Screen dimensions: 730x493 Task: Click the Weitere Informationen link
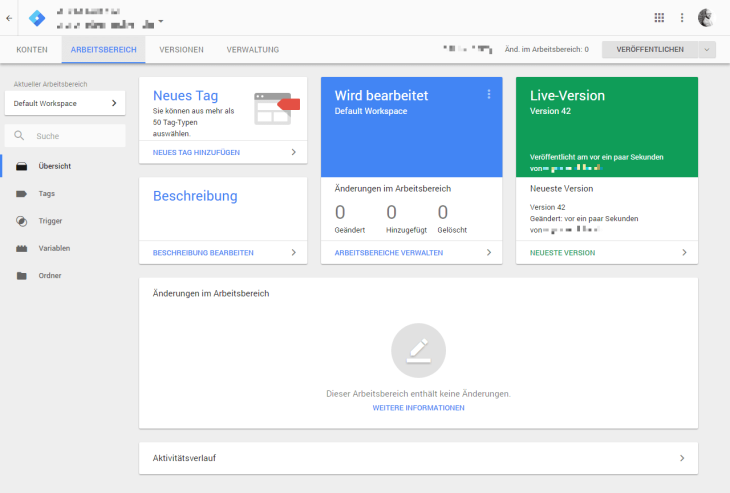click(419, 408)
